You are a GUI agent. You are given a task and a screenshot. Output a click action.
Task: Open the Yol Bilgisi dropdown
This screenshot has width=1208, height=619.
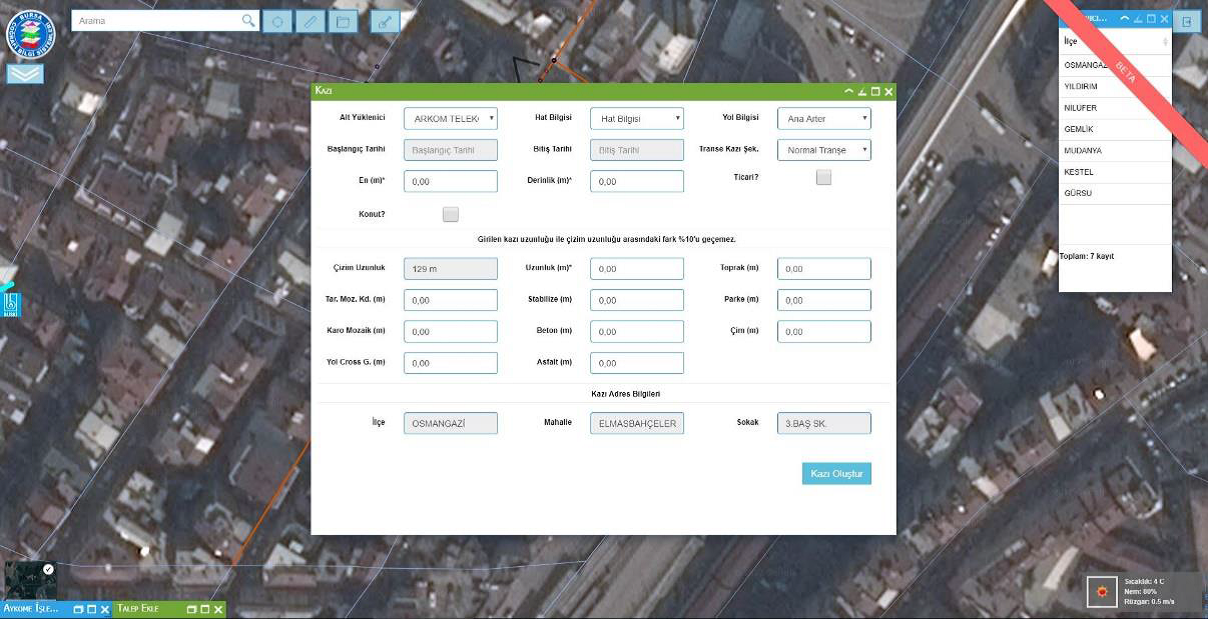click(x=824, y=119)
